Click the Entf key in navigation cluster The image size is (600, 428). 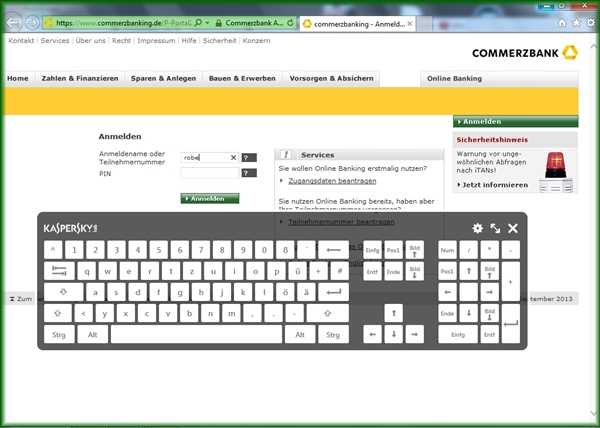point(372,271)
